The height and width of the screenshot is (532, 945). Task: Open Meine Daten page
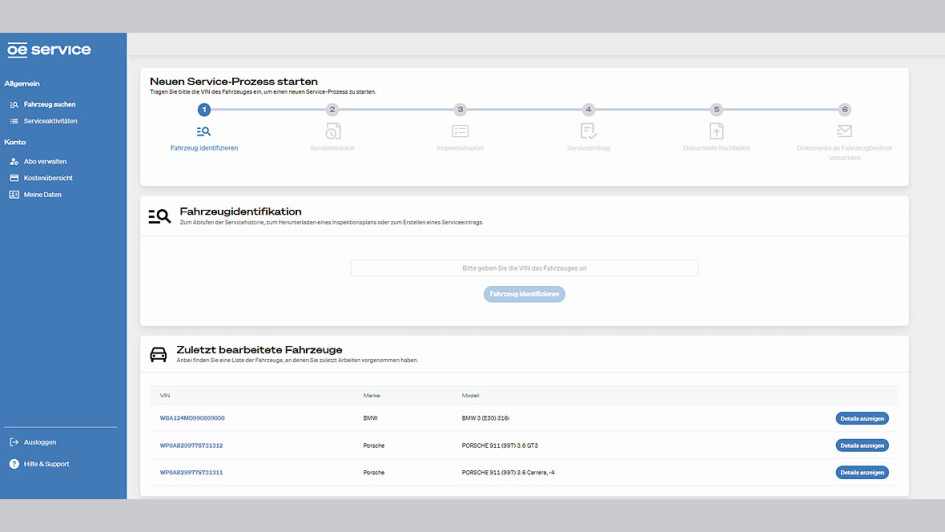point(42,195)
